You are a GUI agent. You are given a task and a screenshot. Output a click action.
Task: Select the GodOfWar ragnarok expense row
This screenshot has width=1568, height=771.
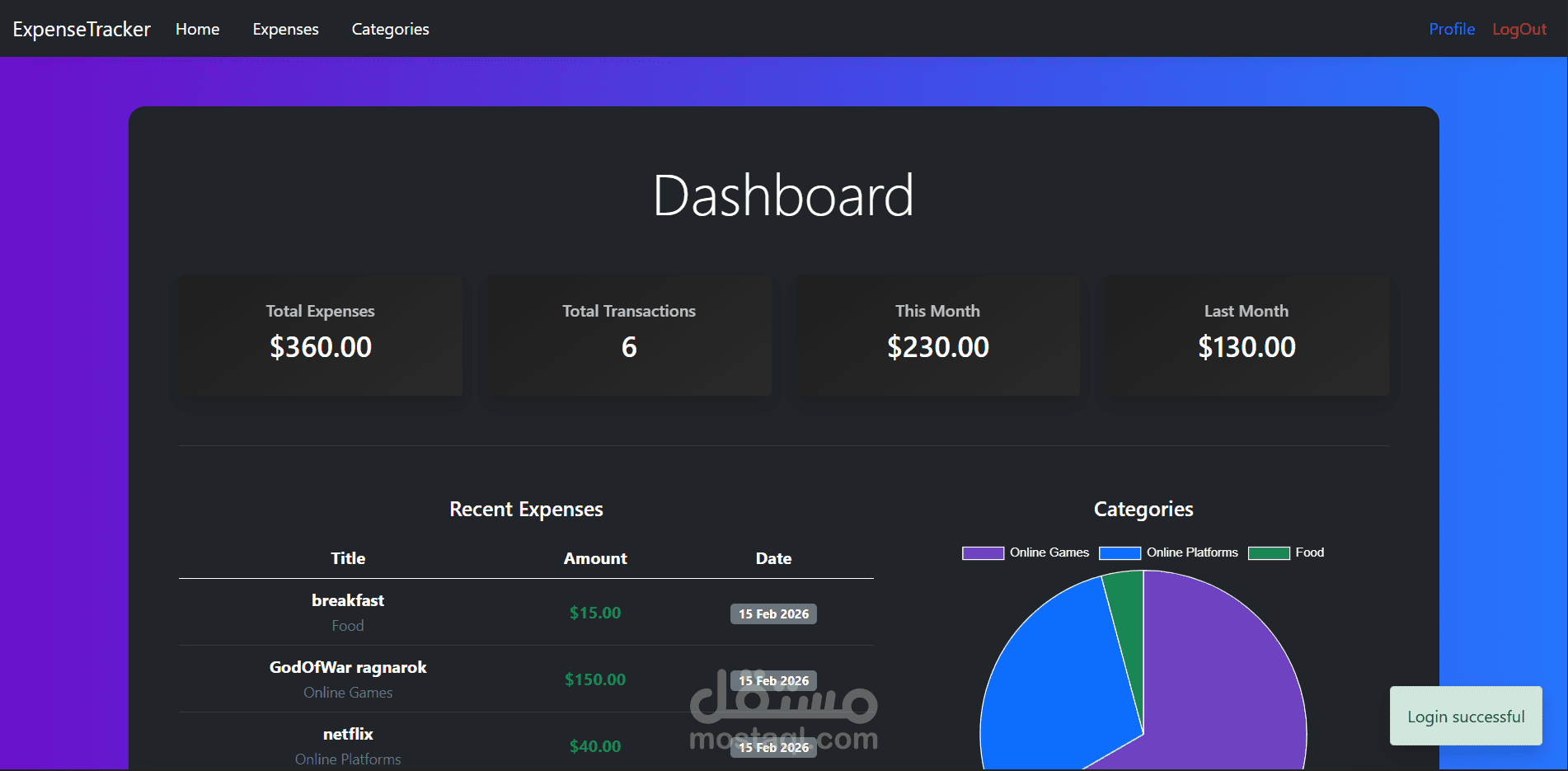347,679
